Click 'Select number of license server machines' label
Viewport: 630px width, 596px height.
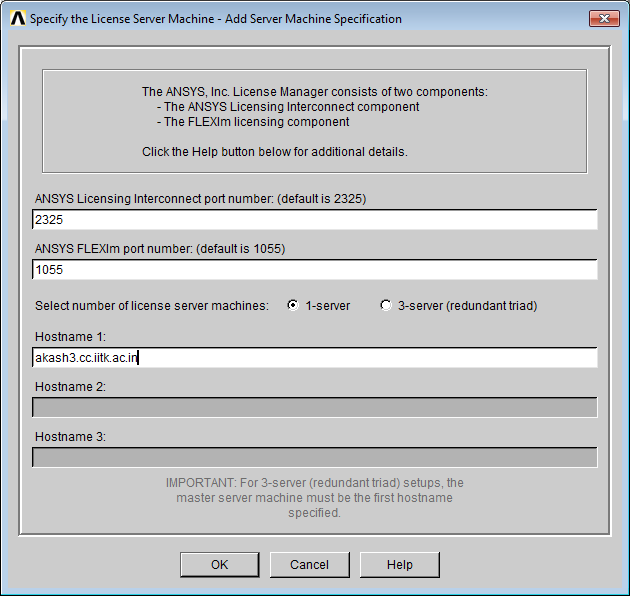152,306
